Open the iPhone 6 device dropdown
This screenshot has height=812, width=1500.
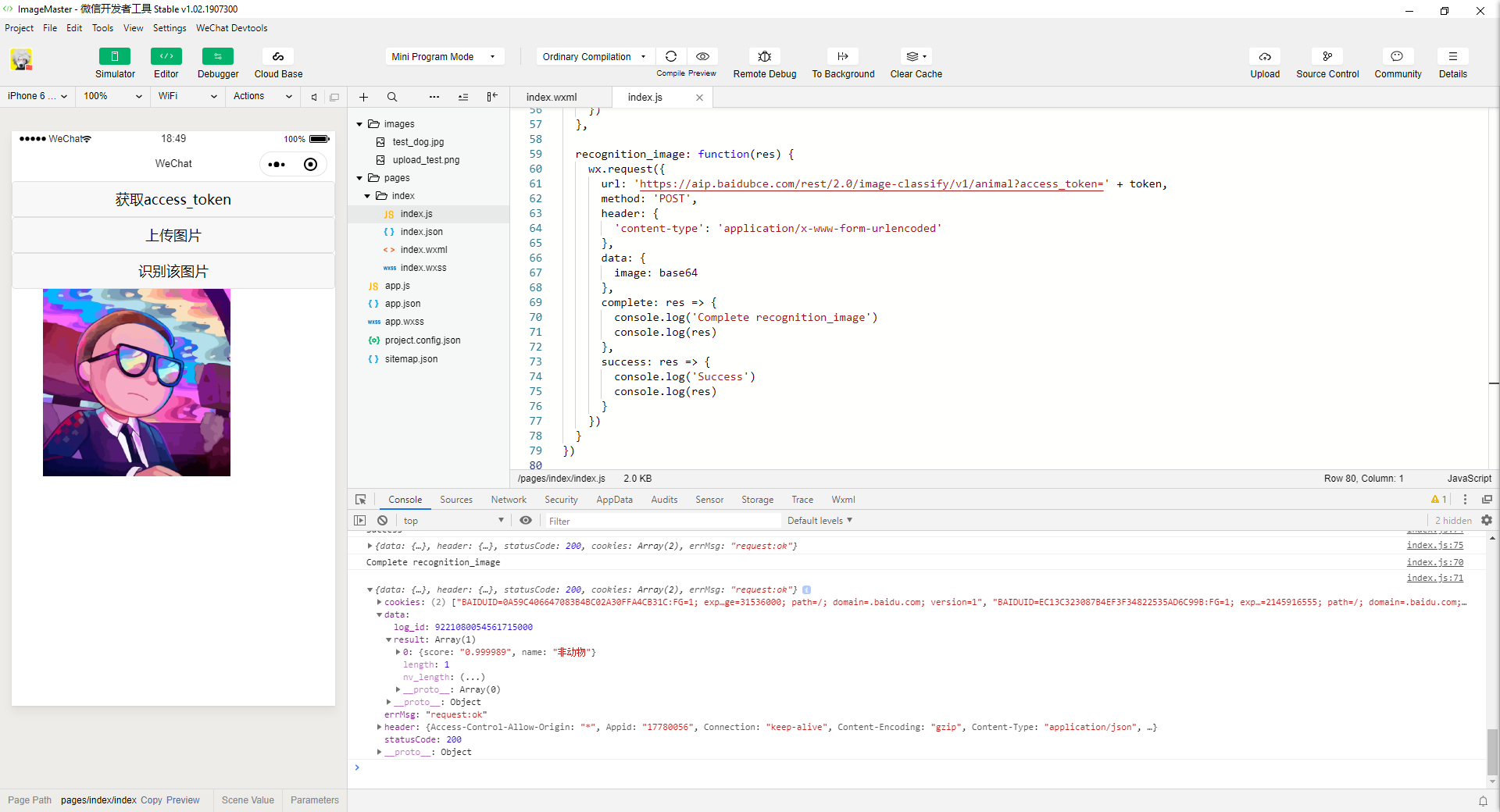pos(37,96)
